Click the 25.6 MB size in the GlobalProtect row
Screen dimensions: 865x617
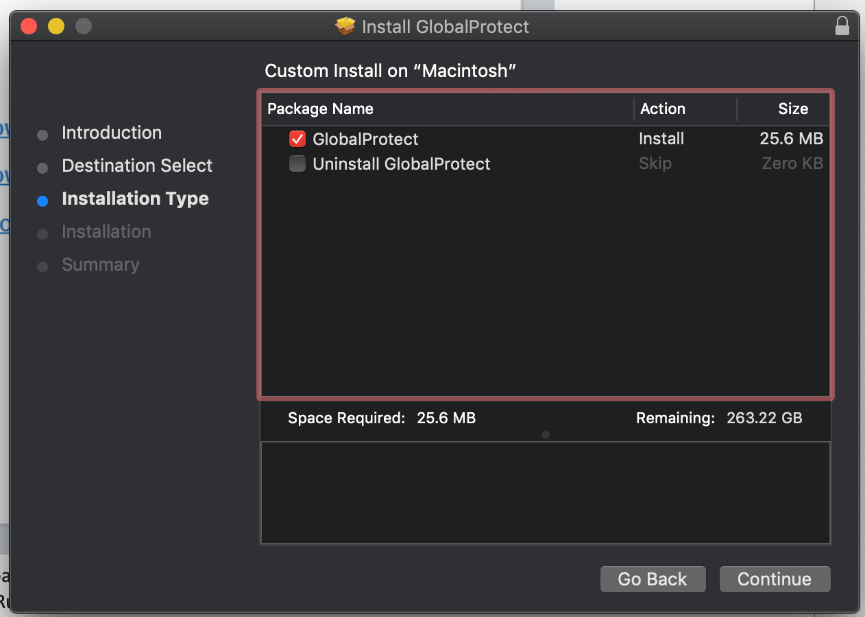coord(791,139)
